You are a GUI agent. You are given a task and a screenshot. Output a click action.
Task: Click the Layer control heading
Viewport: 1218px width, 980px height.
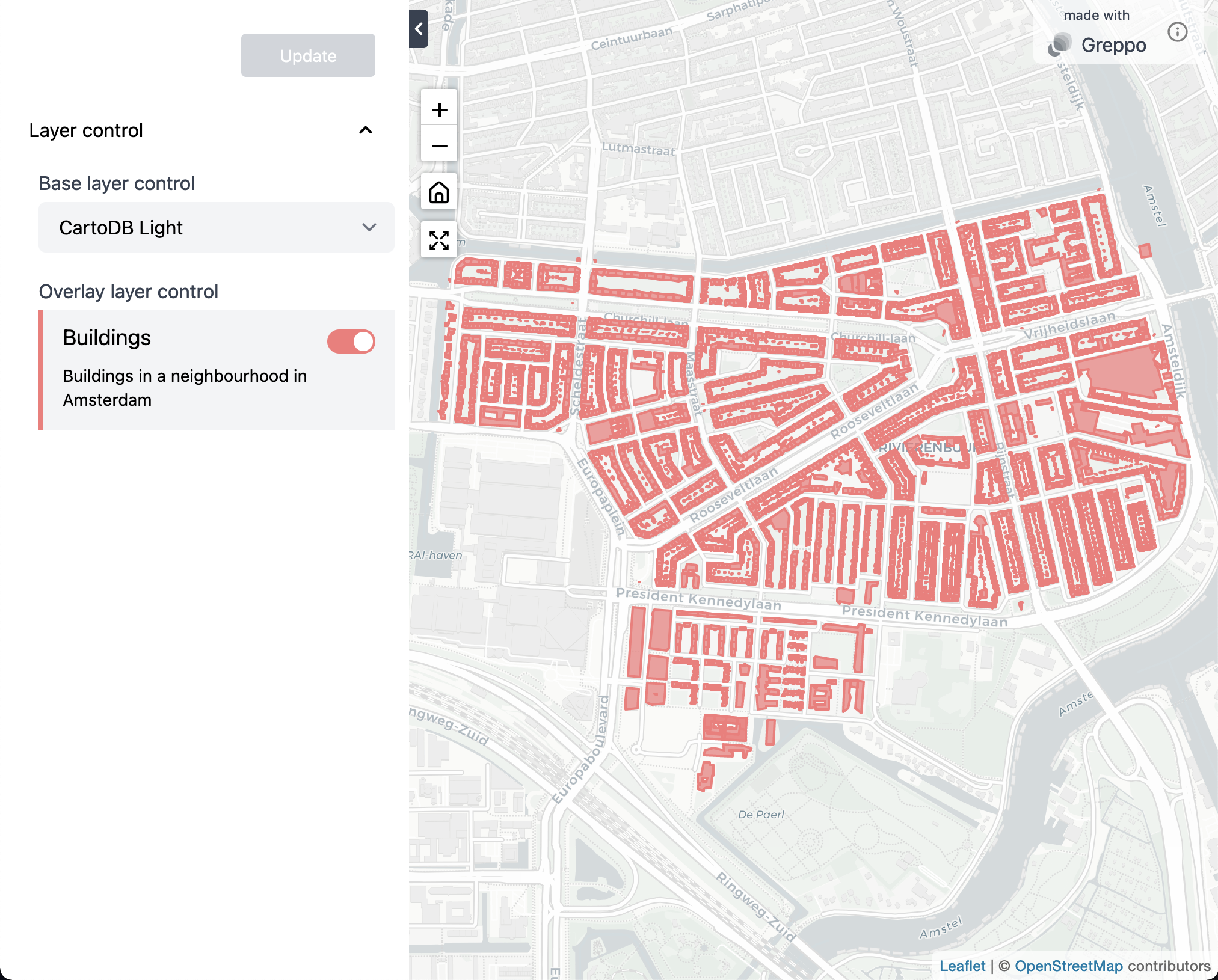86,130
